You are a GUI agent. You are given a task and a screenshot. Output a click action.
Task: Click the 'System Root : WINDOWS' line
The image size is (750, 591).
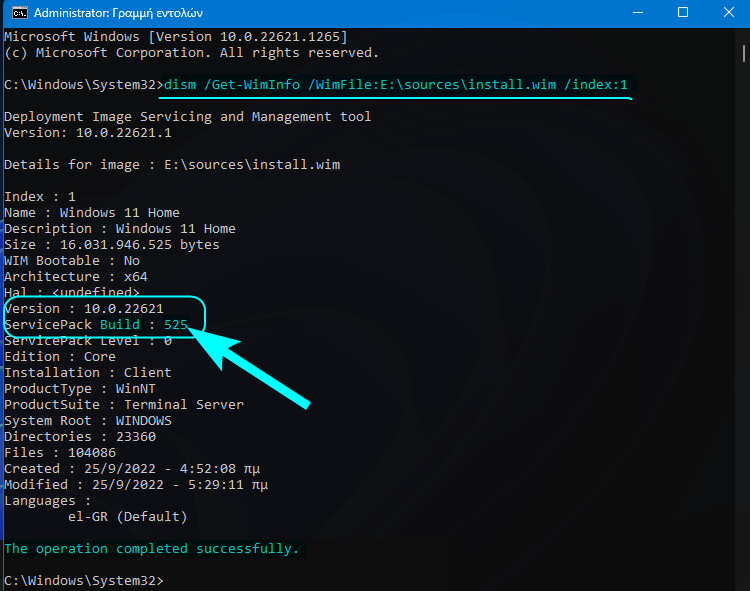coord(88,421)
